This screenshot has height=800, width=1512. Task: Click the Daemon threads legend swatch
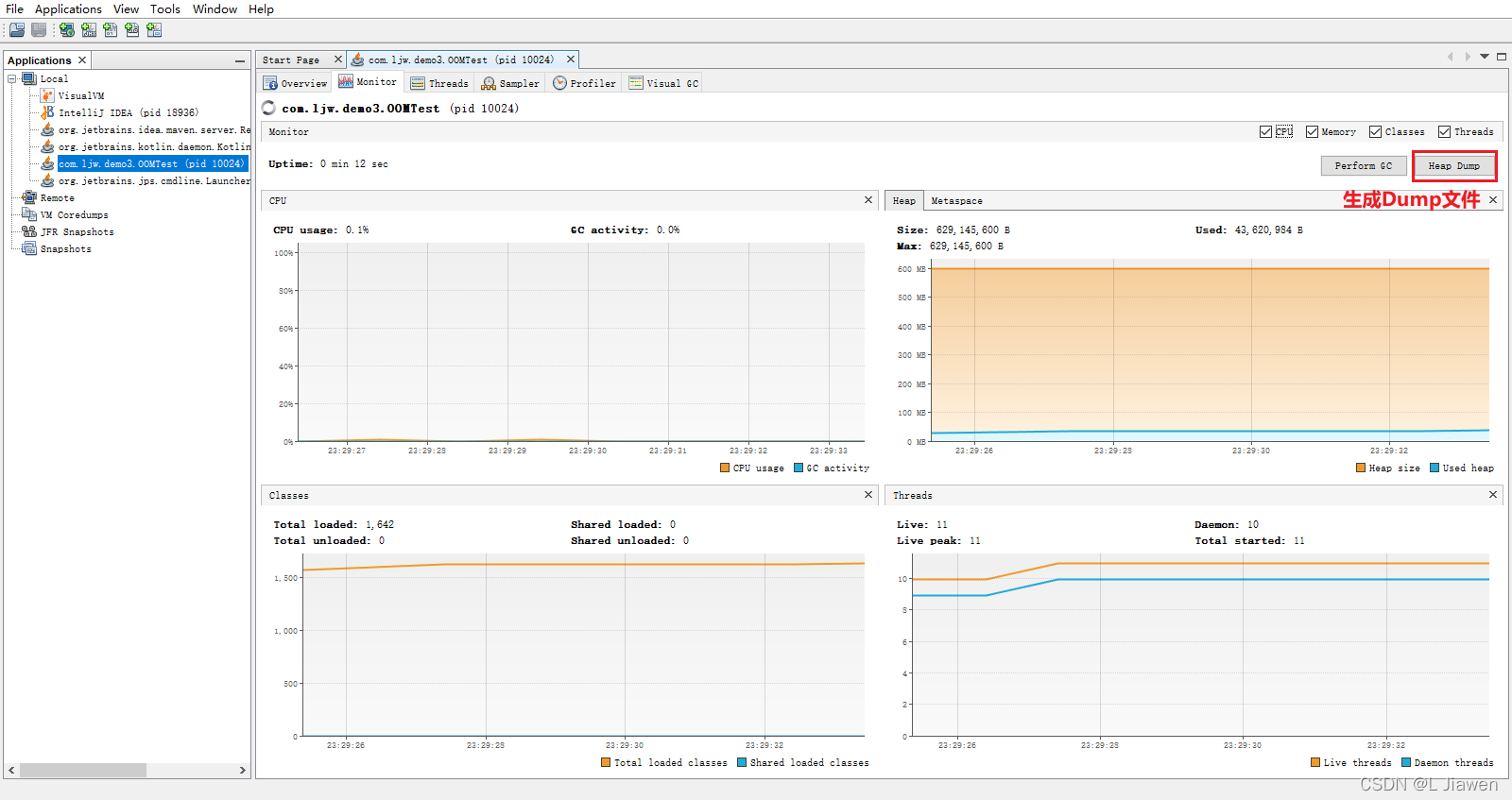click(1406, 762)
